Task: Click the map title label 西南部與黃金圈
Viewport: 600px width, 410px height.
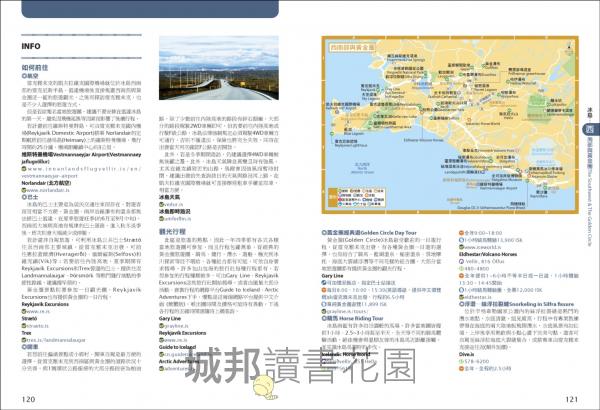Action: point(352,47)
